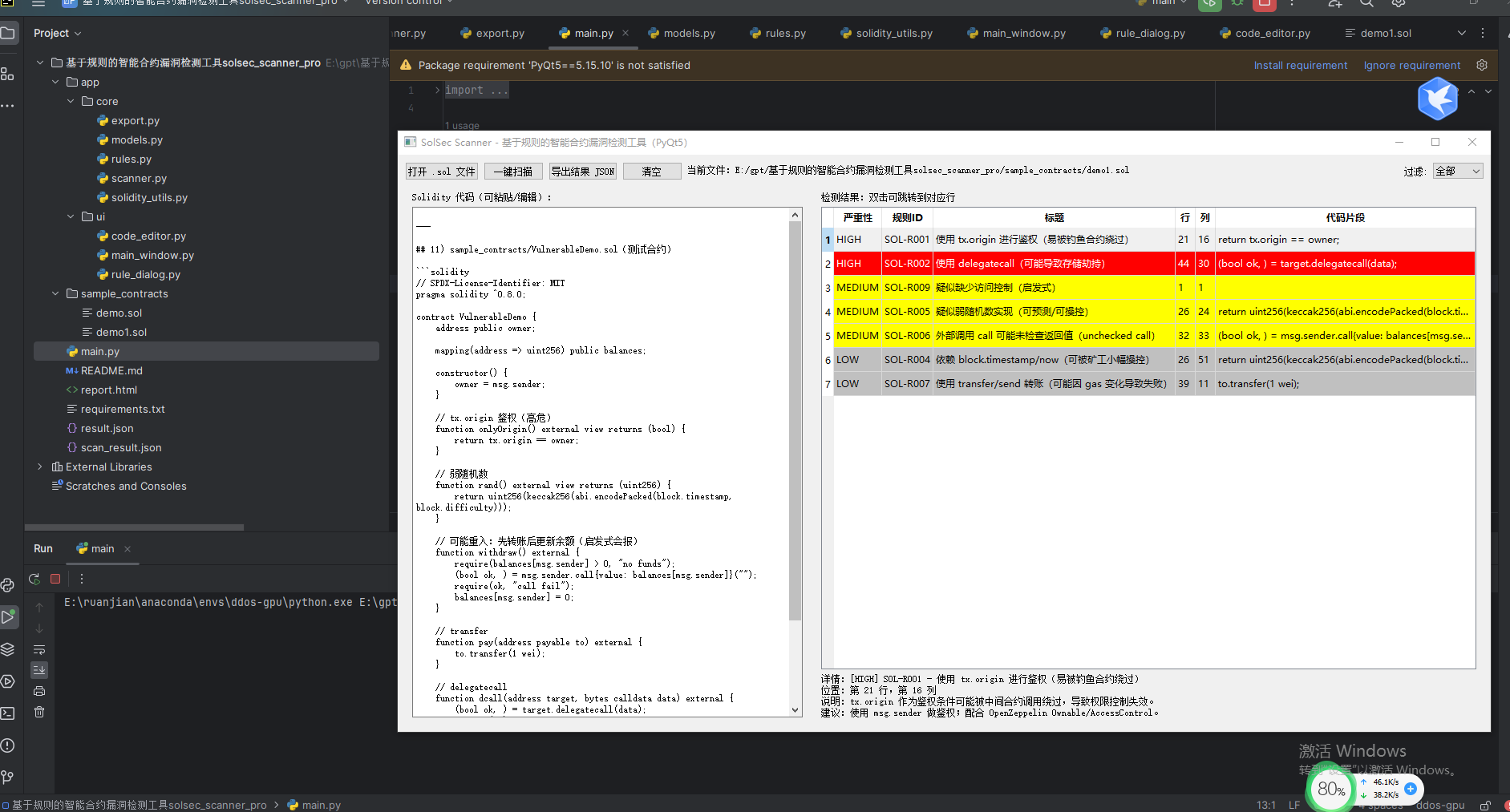The height and width of the screenshot is (812, 1510).
Task: Open the Terminal tool window
Action: [8, 713]
